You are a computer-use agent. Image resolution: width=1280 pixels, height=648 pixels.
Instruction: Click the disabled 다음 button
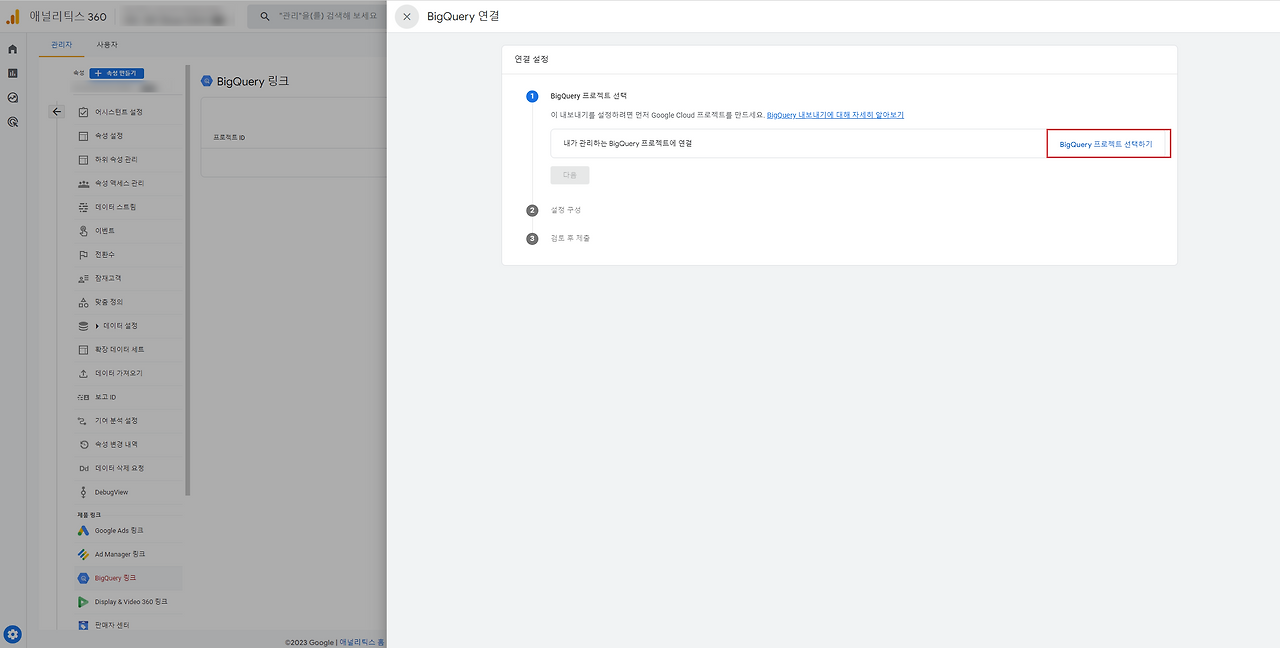pos(570,175)
